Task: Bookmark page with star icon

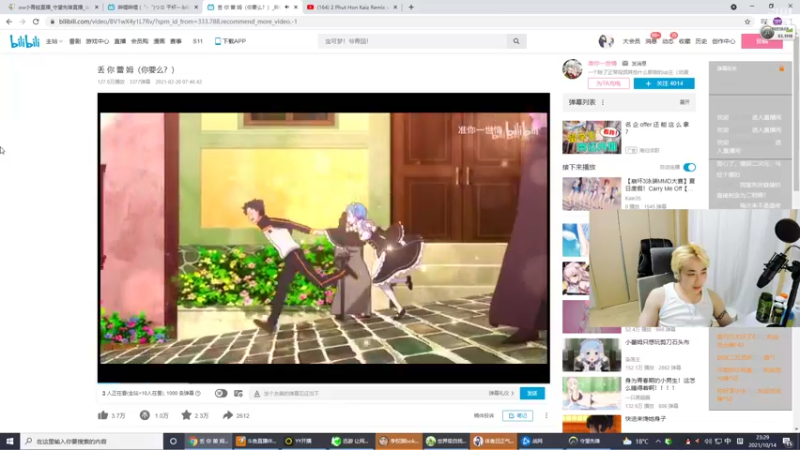Action: (x=747, y=21)
